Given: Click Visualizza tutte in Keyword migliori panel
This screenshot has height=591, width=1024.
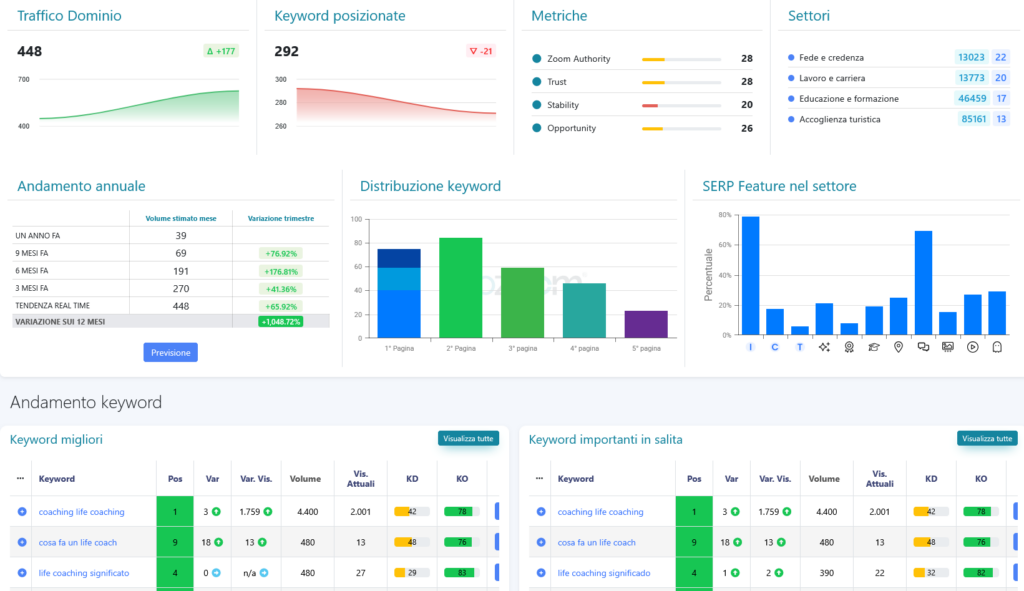Looking at the screenshot, I should coord(468,438).
